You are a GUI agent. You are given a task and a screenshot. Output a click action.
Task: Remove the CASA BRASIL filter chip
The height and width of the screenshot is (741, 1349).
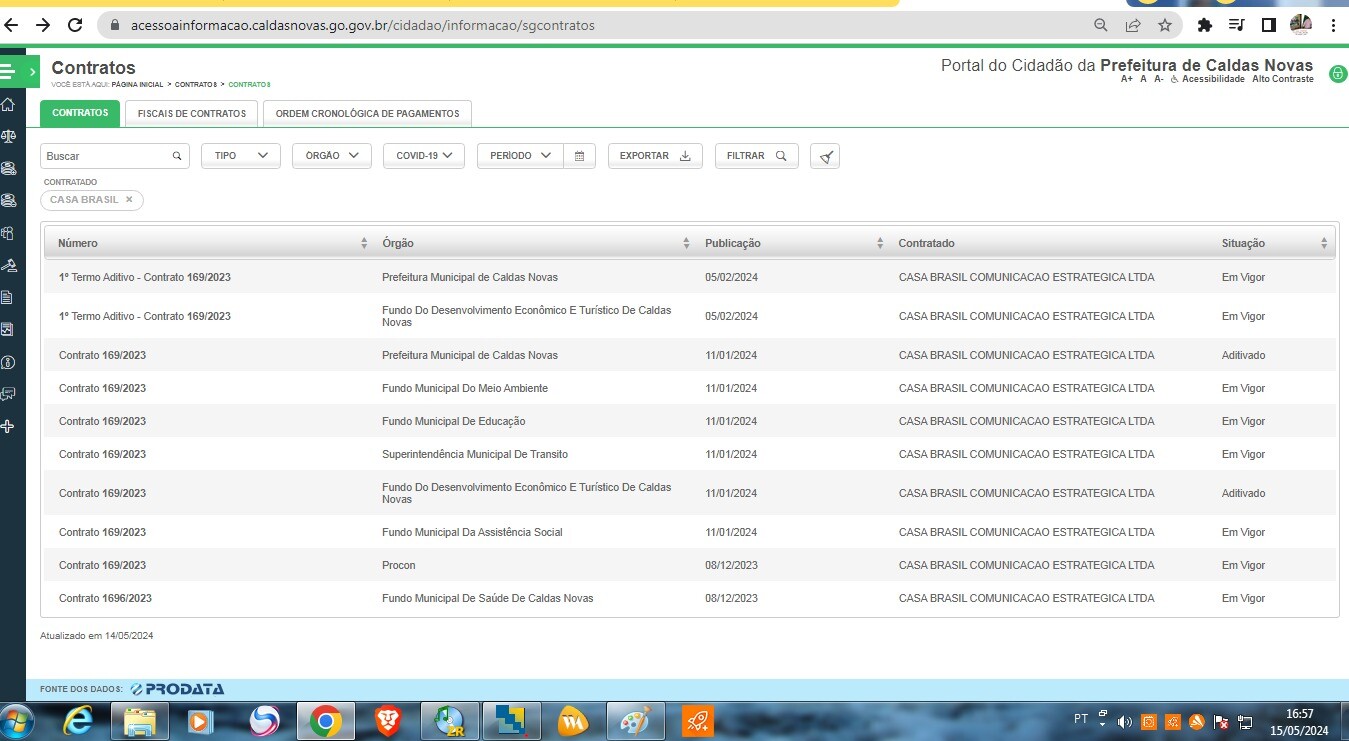pos(129,200)
